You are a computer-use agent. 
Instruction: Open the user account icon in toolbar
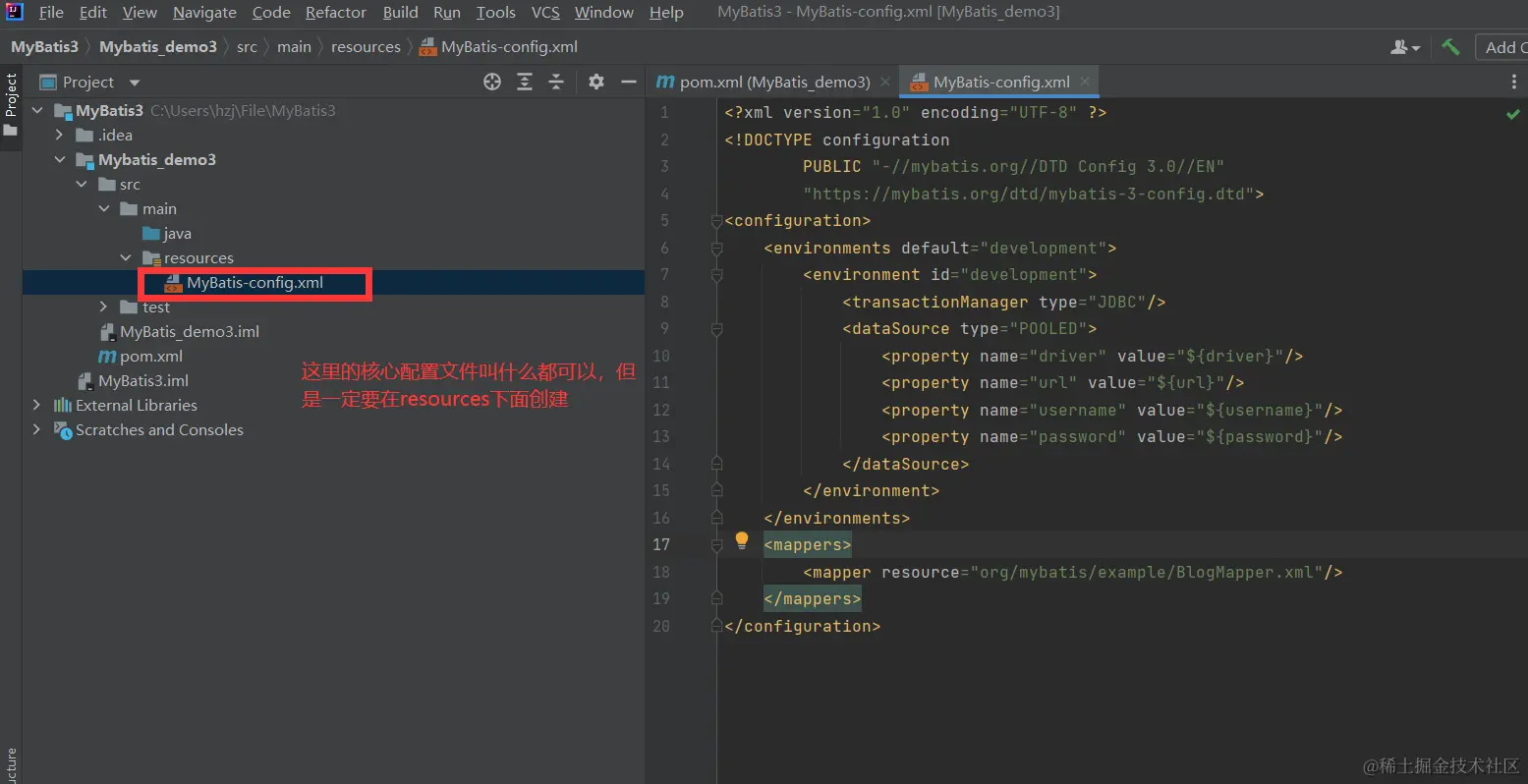pos(1405,46)
